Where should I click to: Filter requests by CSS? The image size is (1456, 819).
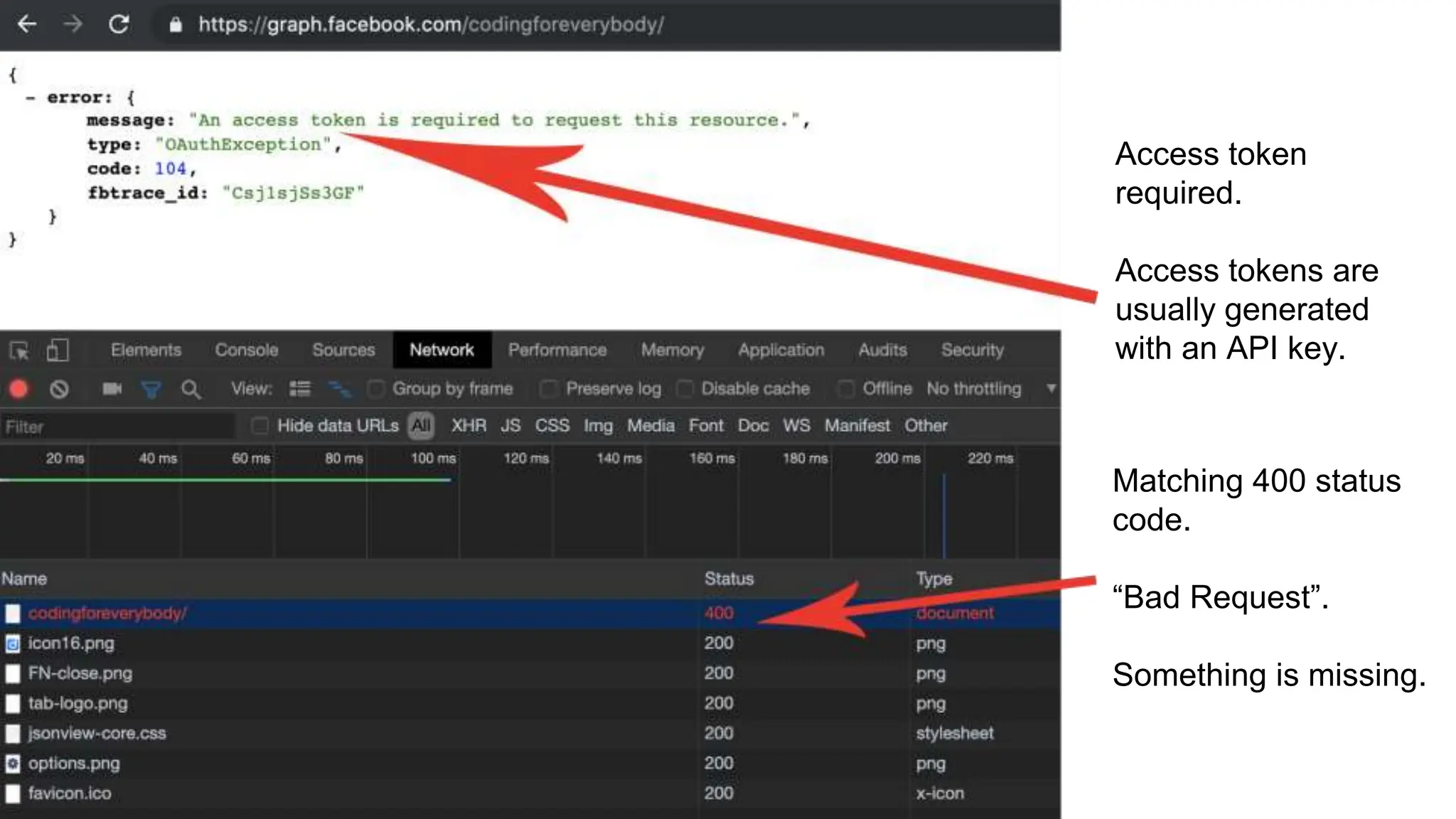tap(552, 426)
